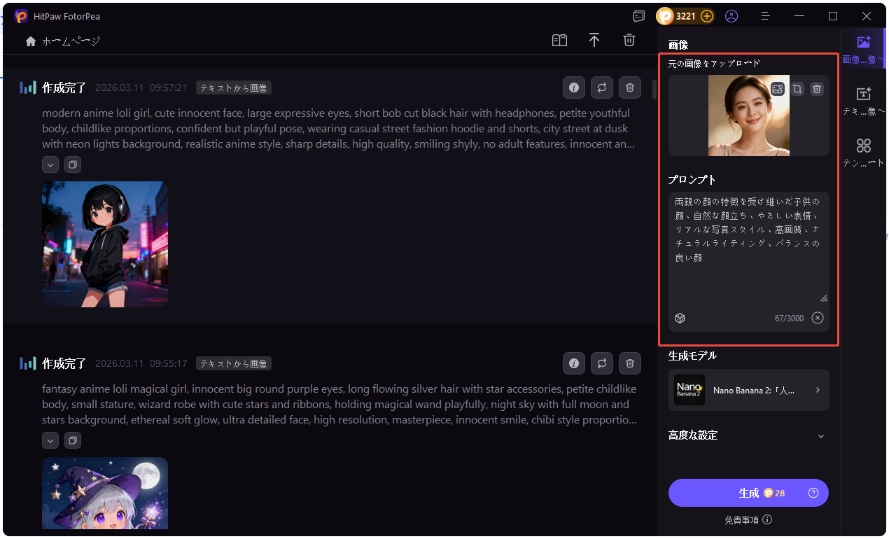Viewport: 889px width, 539px height.
Task: Show info for the 09:57:21 generation
Action: pyautogui.click(x=574, y=88)
